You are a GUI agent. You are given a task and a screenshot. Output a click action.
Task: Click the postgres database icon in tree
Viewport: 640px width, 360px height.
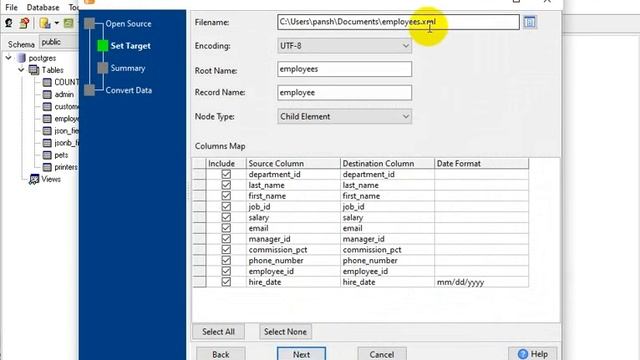[x=21, y=58]
